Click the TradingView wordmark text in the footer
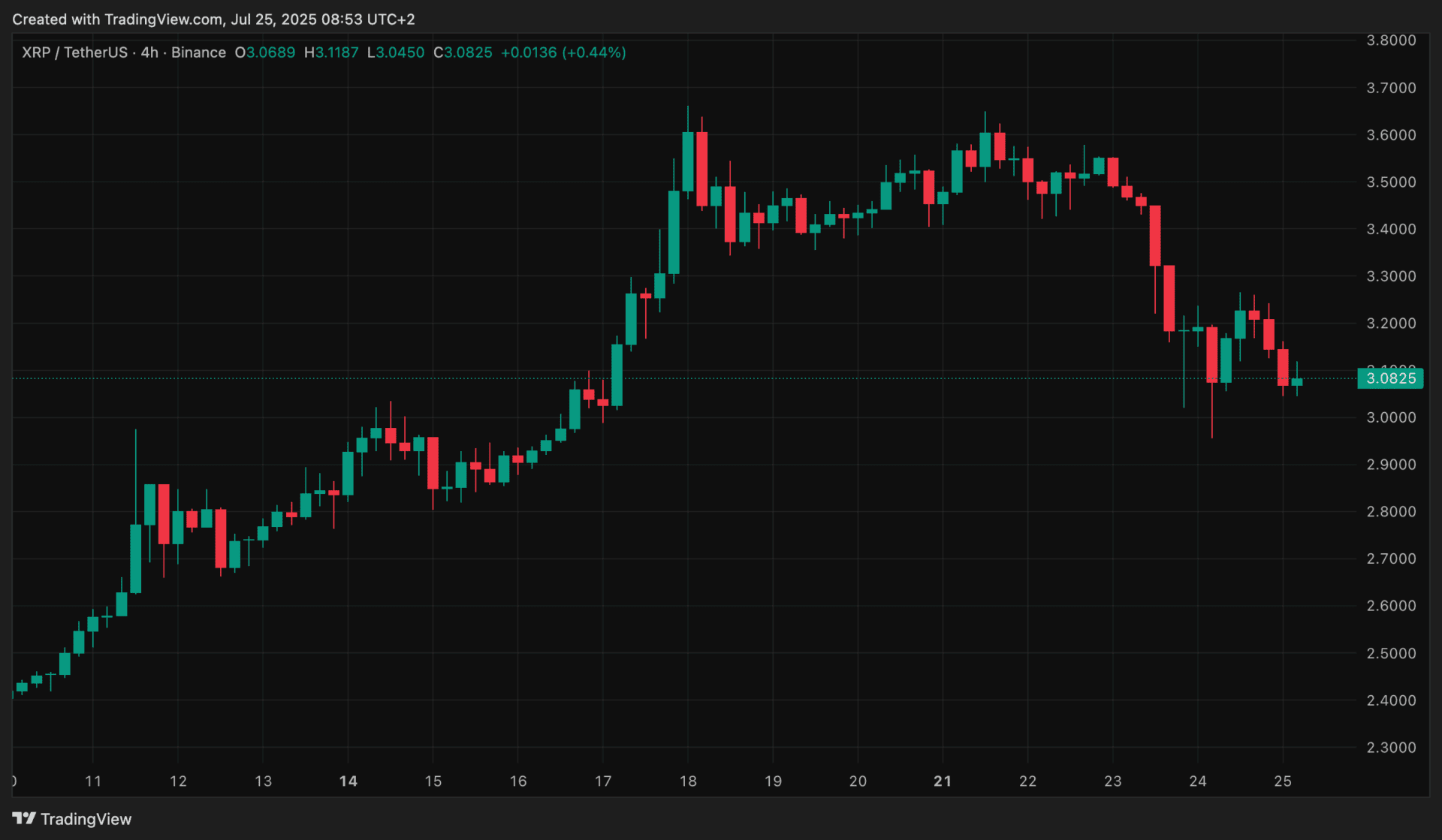 86,819
